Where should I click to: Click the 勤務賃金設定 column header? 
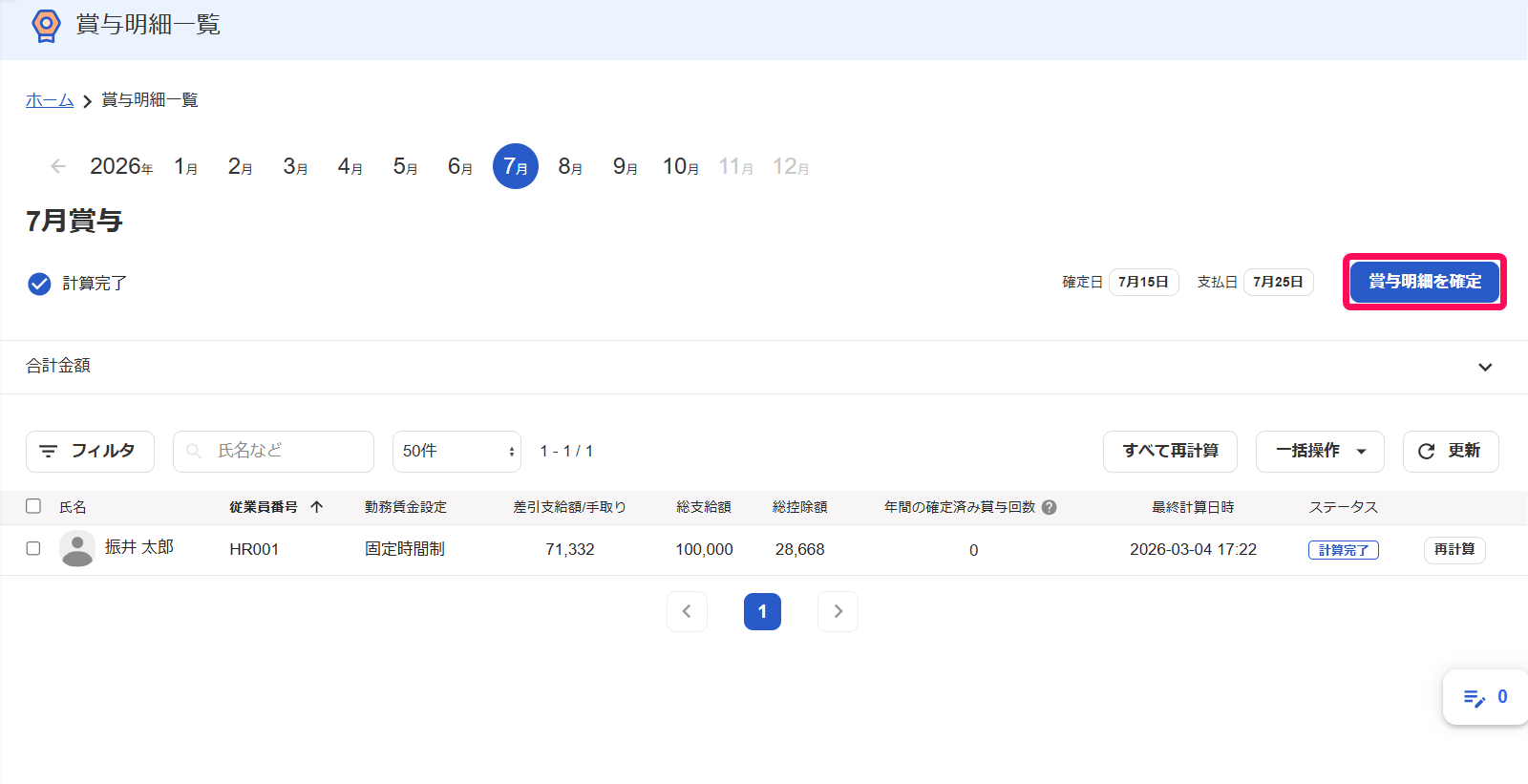406,507
